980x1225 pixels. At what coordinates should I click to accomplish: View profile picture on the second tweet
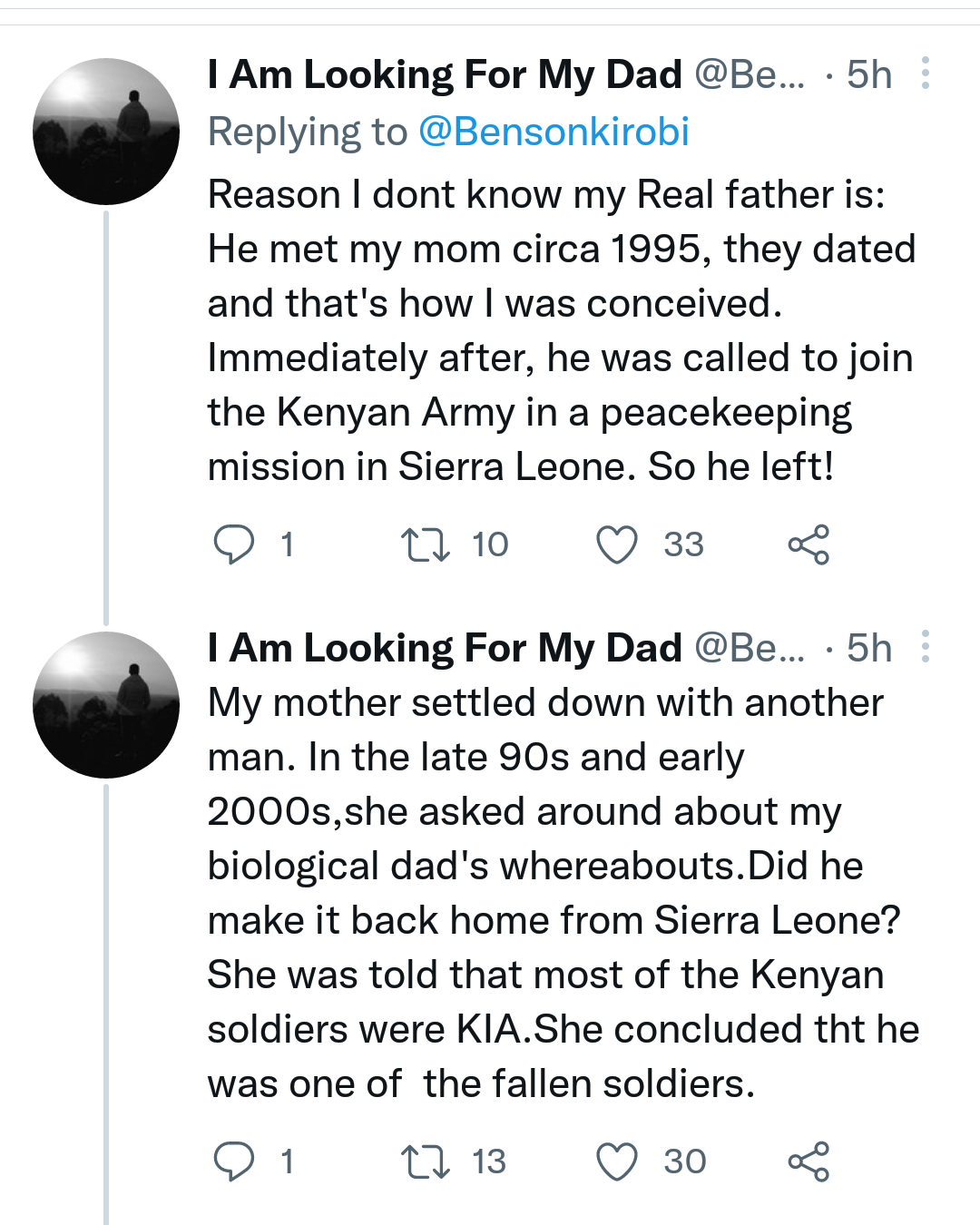pyautogui.click(x=106, y=705)
